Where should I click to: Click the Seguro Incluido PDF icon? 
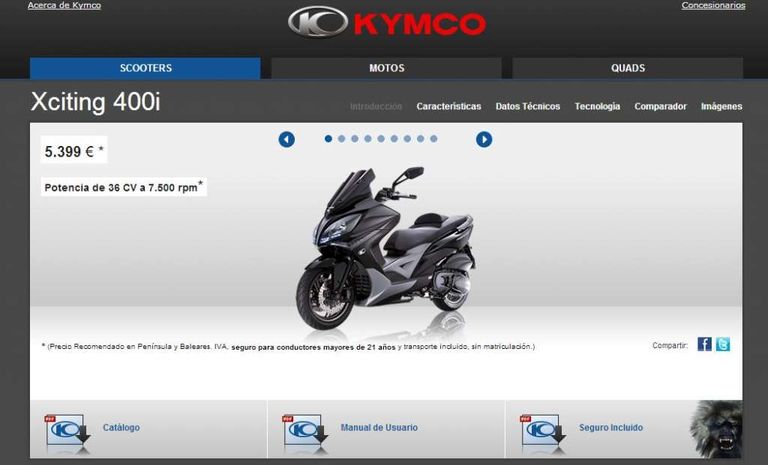coord(543,430)
